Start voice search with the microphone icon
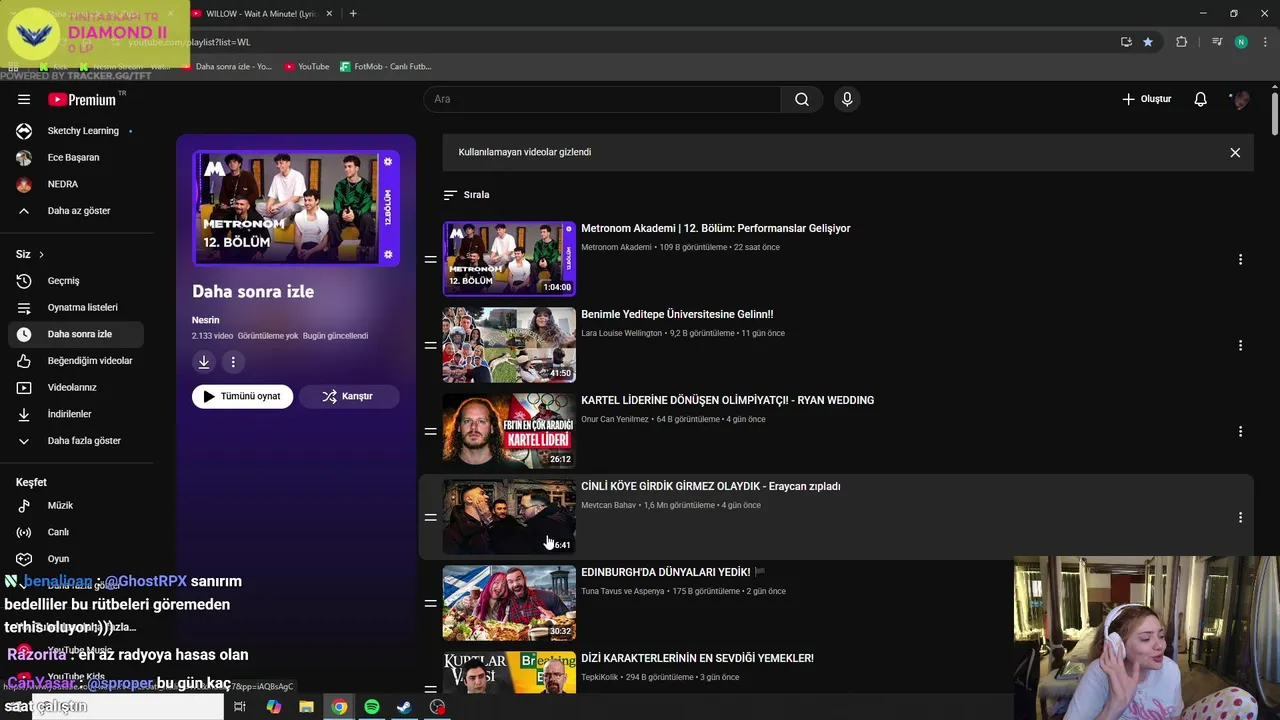 pos(847,99)
